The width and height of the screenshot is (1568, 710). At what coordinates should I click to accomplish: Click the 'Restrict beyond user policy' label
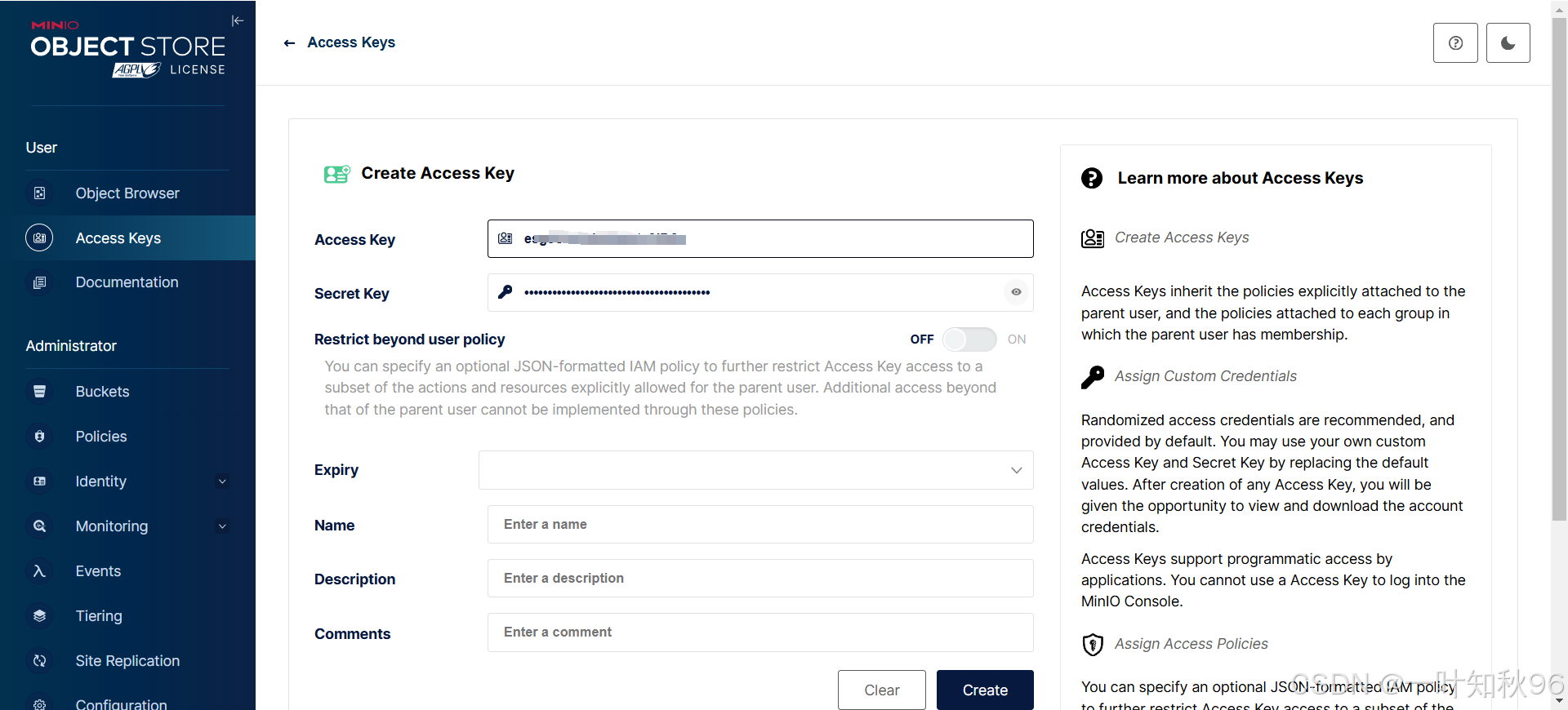[x=409, y=339]
